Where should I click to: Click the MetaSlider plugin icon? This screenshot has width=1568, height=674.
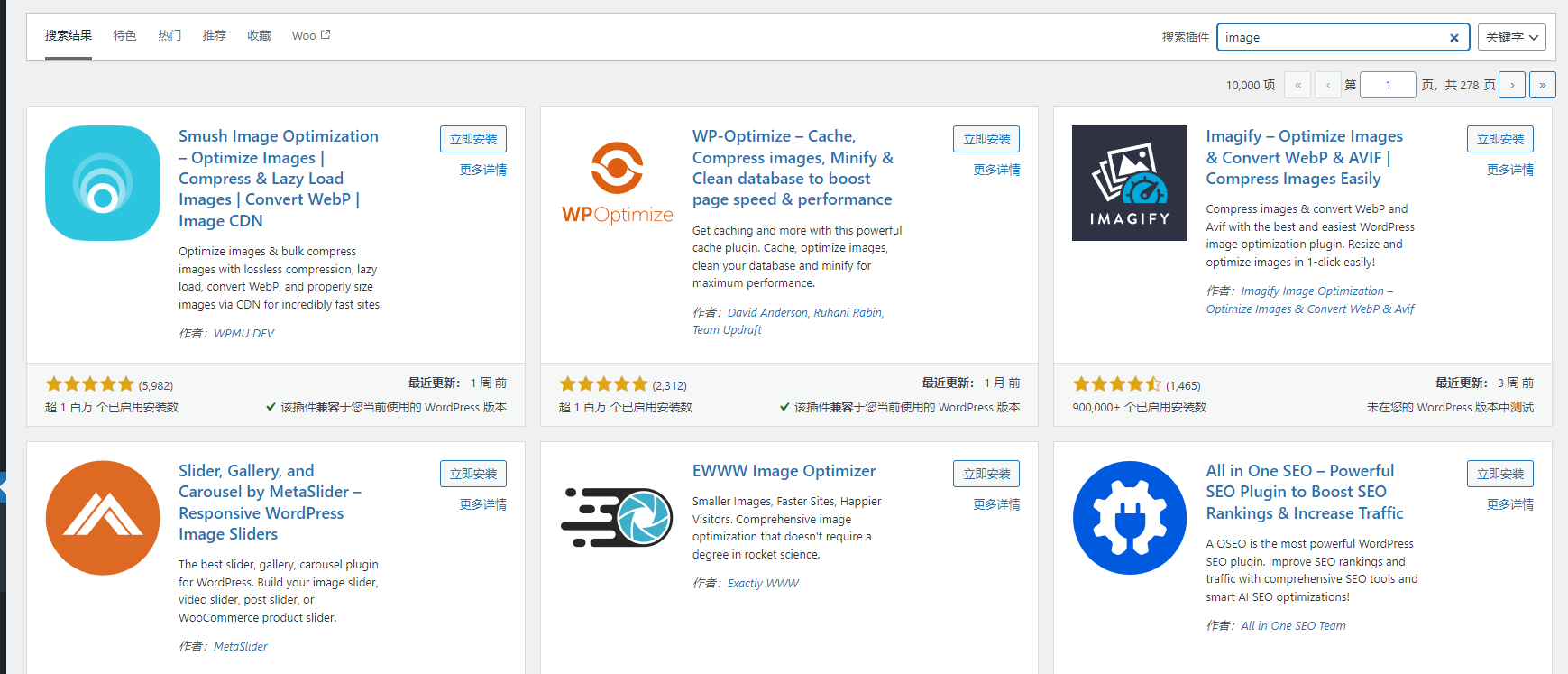click(103, 518)
